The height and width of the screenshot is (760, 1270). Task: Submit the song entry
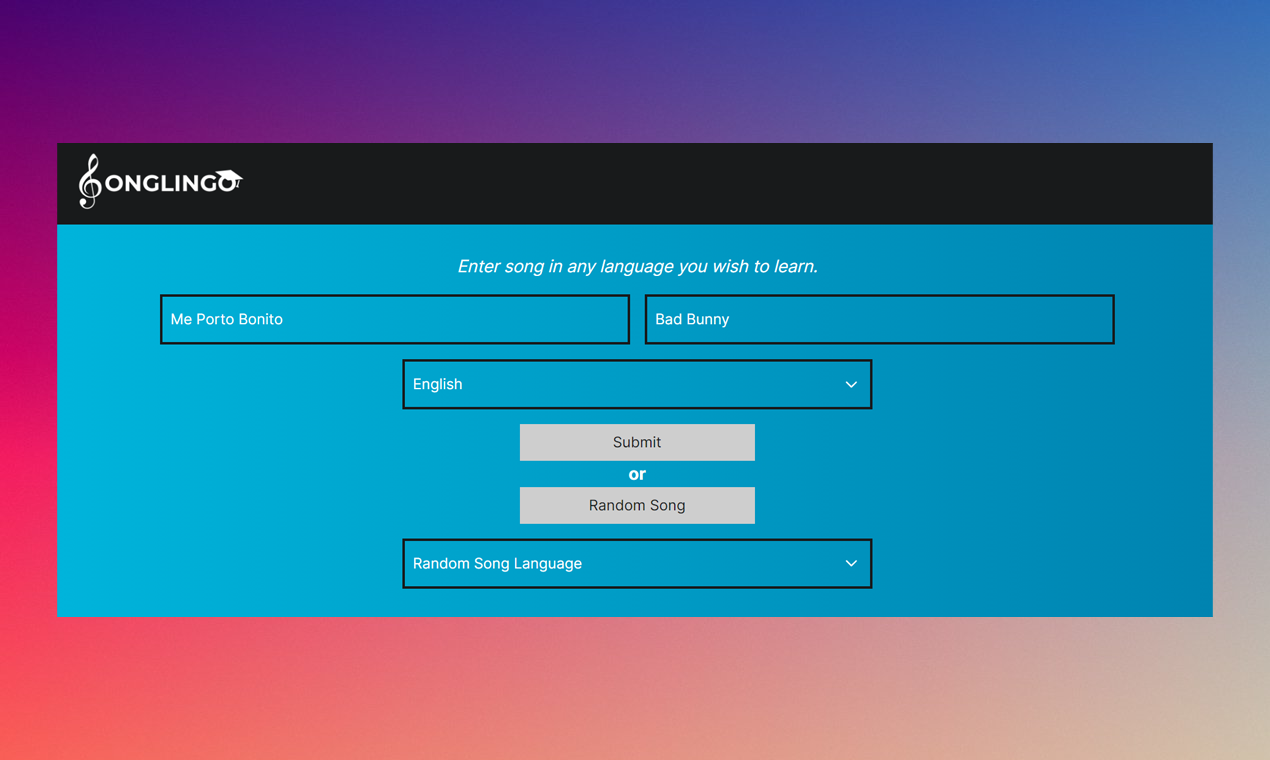pos(637,442)
